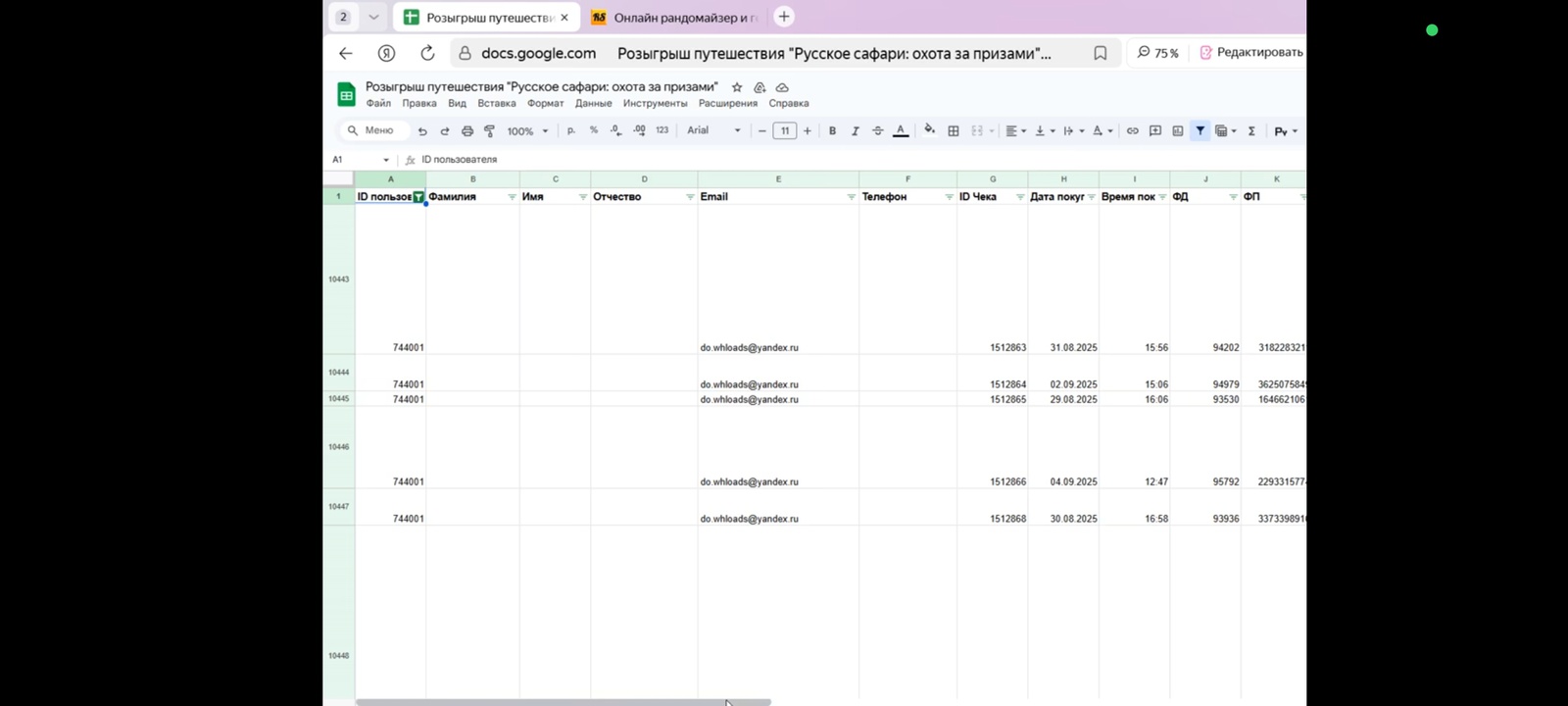The image size is (1568, 706).
Task: Click the Print icon
Action: click(467, 131)
